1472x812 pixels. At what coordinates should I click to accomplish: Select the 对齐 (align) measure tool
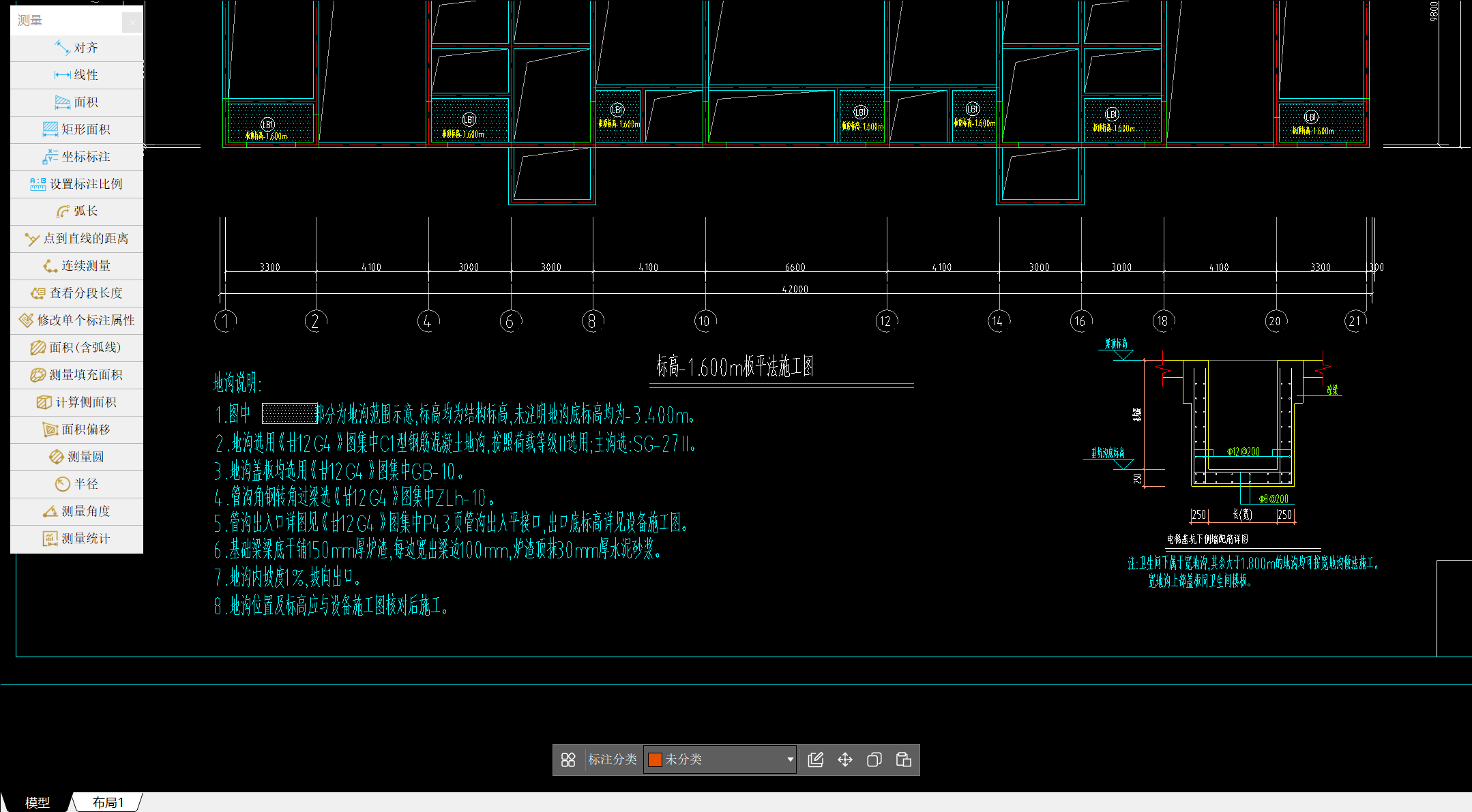[x=76, y=48]
